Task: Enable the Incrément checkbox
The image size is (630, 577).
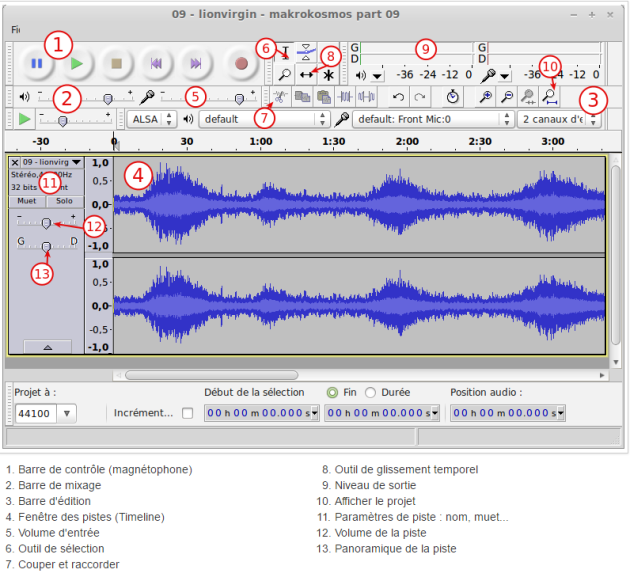Action: tap(187, 413)
